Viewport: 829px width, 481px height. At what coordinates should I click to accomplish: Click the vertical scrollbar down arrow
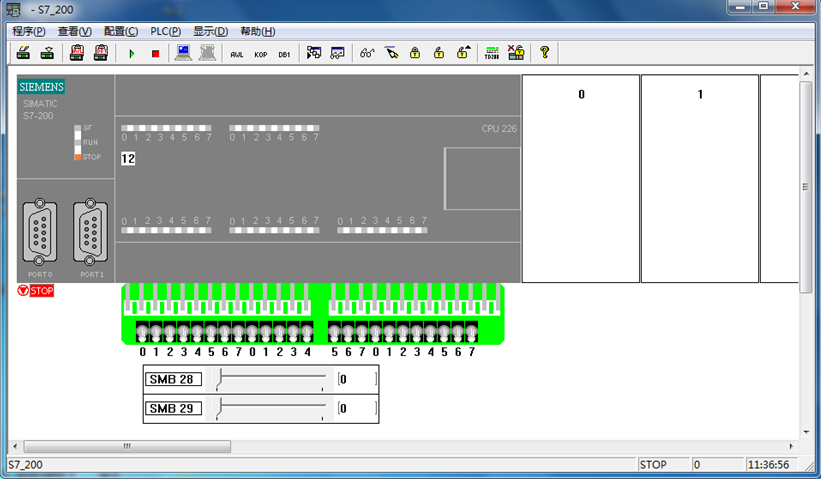806,432
